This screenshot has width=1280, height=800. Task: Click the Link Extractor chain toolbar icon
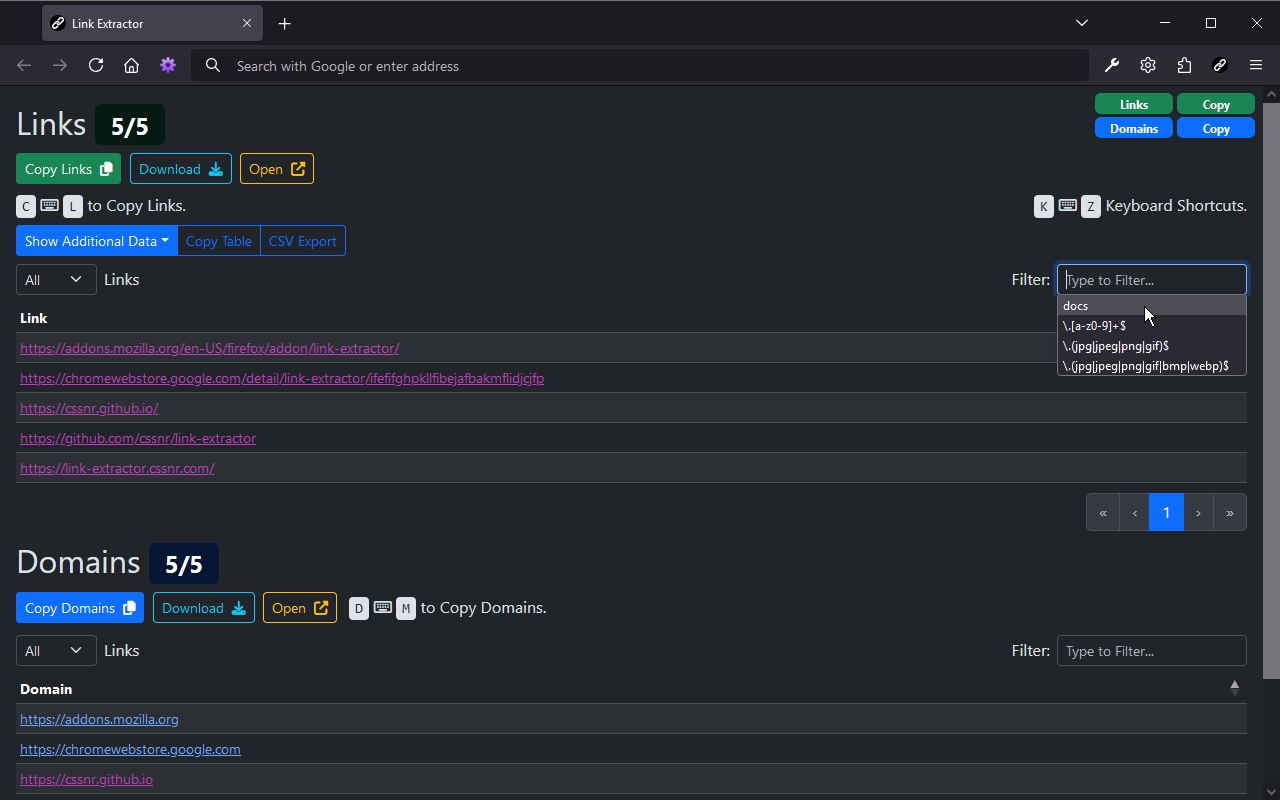pos(1220,66)
